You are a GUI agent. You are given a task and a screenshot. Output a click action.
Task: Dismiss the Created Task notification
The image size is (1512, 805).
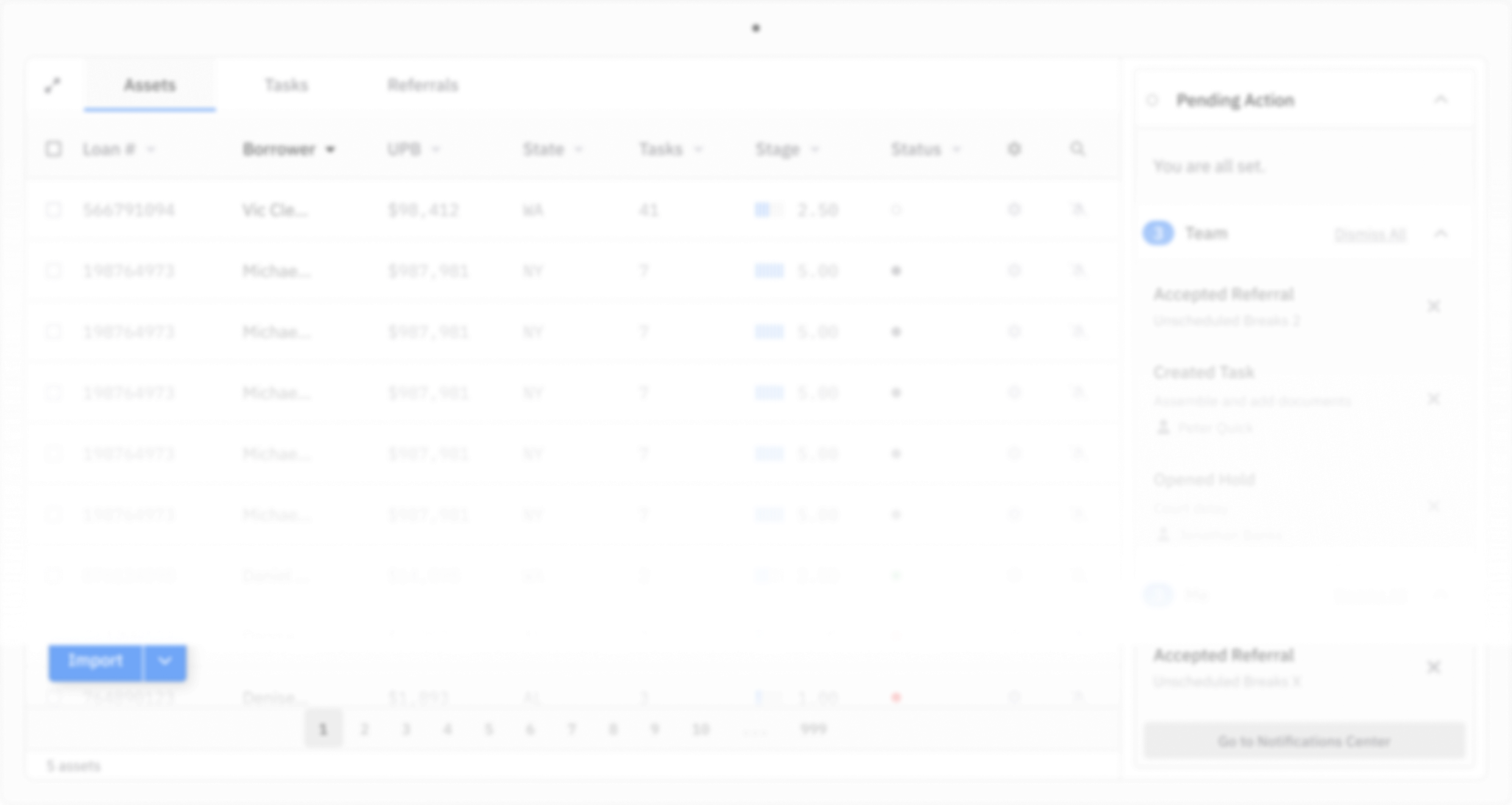[x=1434, y=399]
